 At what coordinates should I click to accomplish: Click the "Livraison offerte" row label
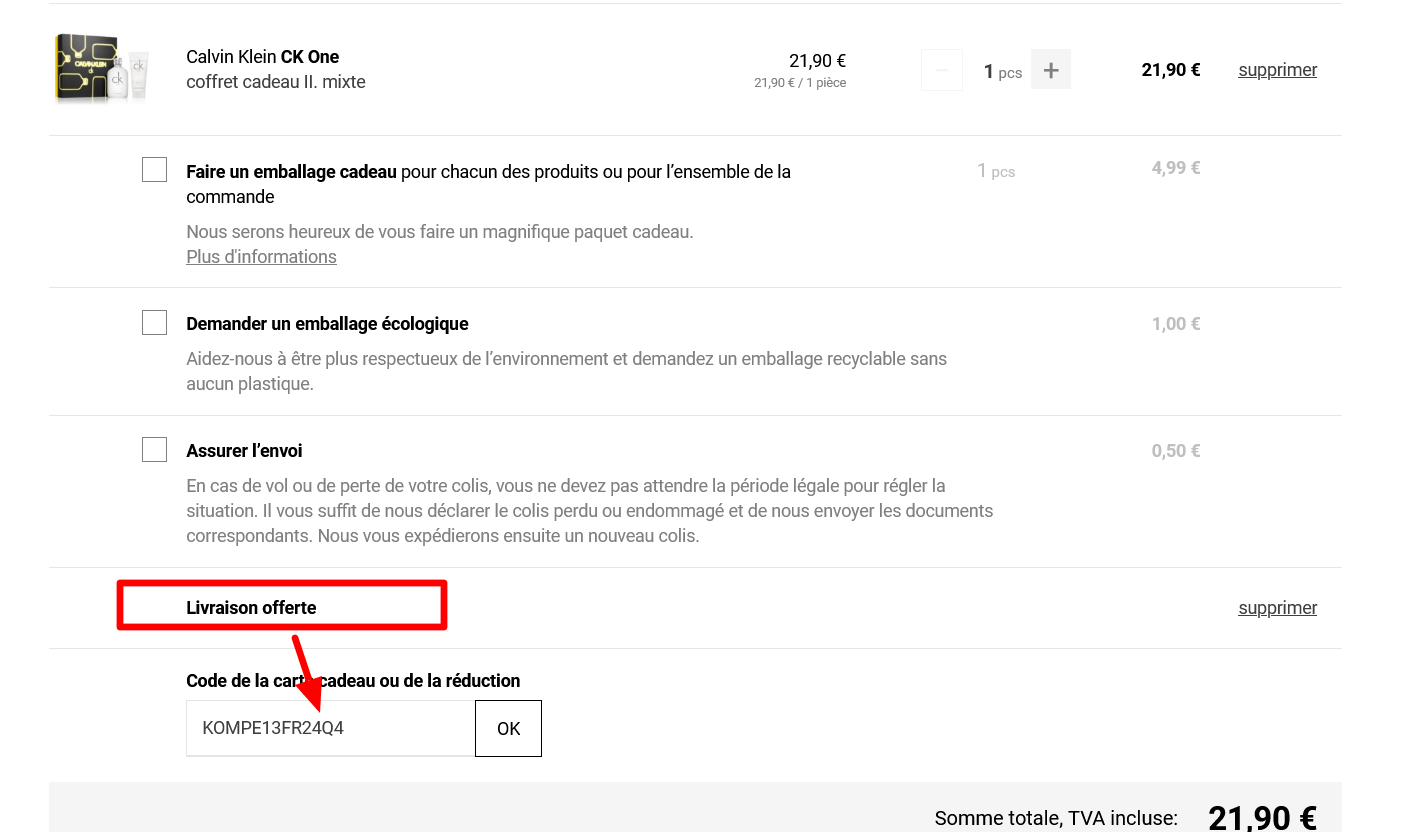coord(251,608)
